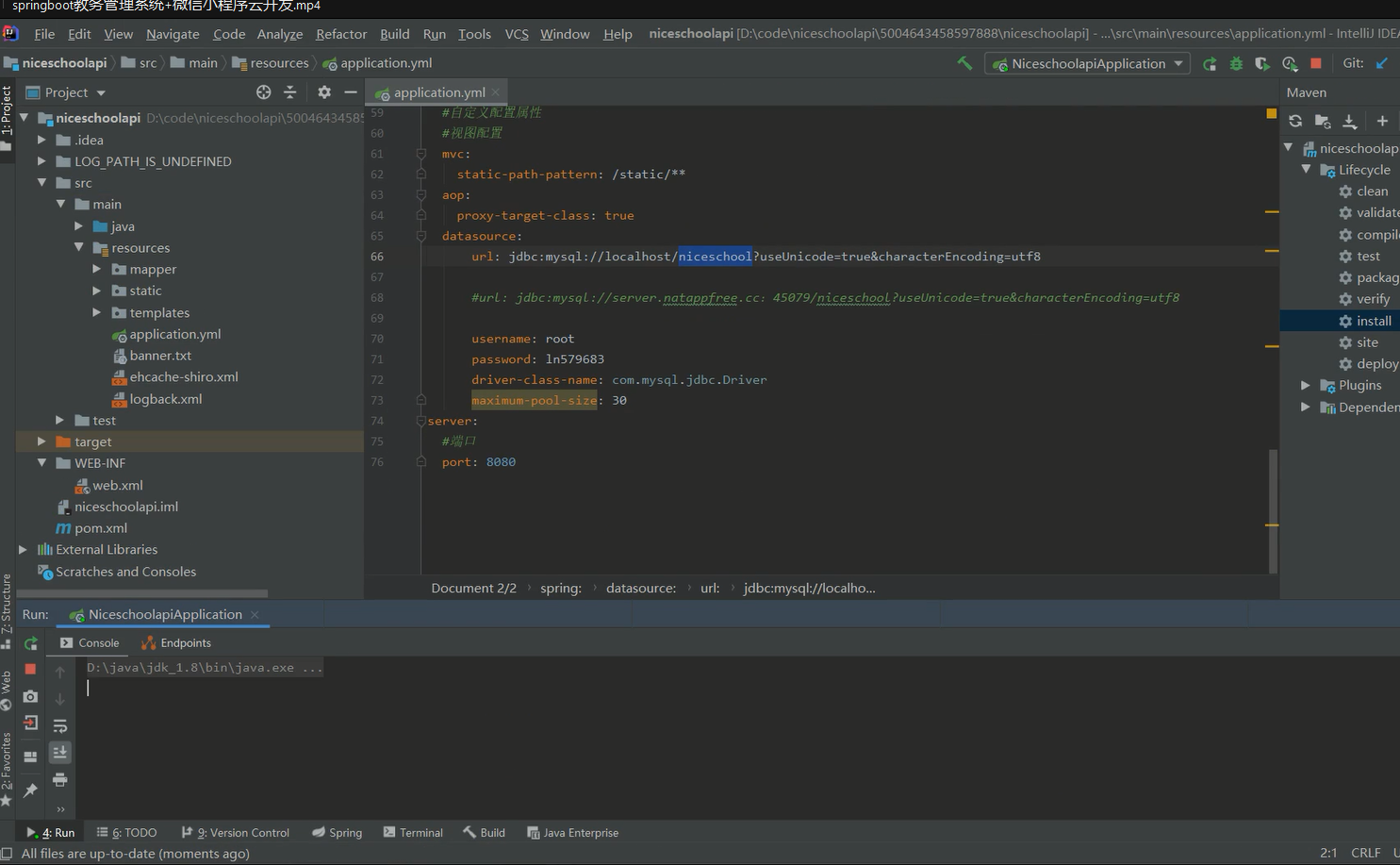Expand the target folder in project tree
This screenshot has width=1400, height=865.
(41, 441)
